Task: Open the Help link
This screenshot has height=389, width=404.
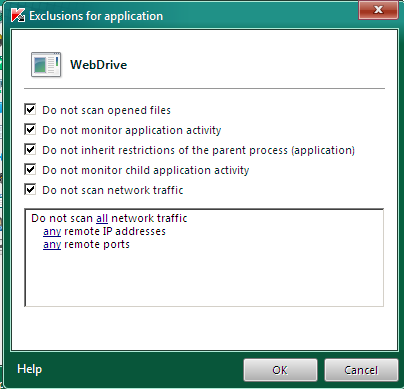Action: click(30, 369)
